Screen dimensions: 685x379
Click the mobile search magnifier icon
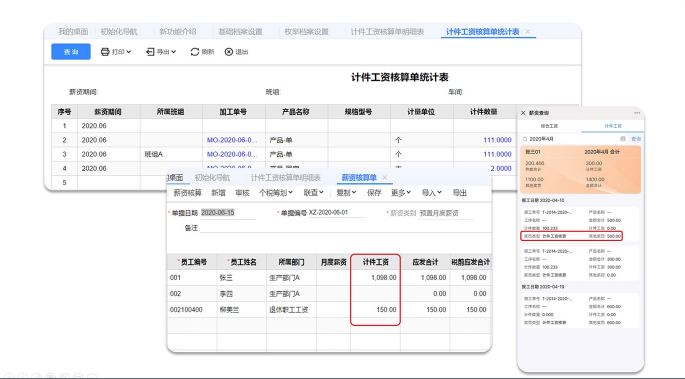[525, 139]
